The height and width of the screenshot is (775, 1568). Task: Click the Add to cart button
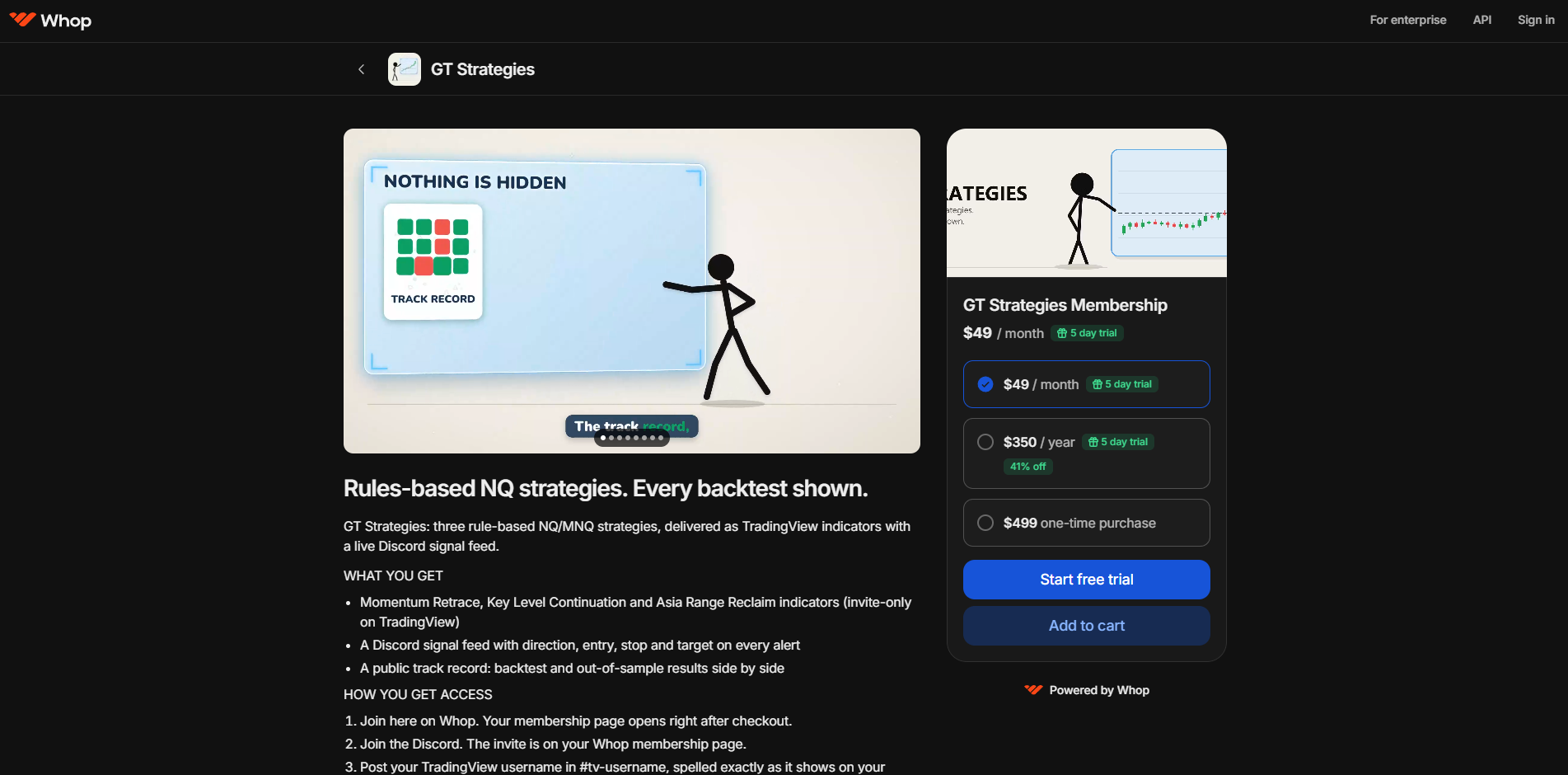[1086, 626]
